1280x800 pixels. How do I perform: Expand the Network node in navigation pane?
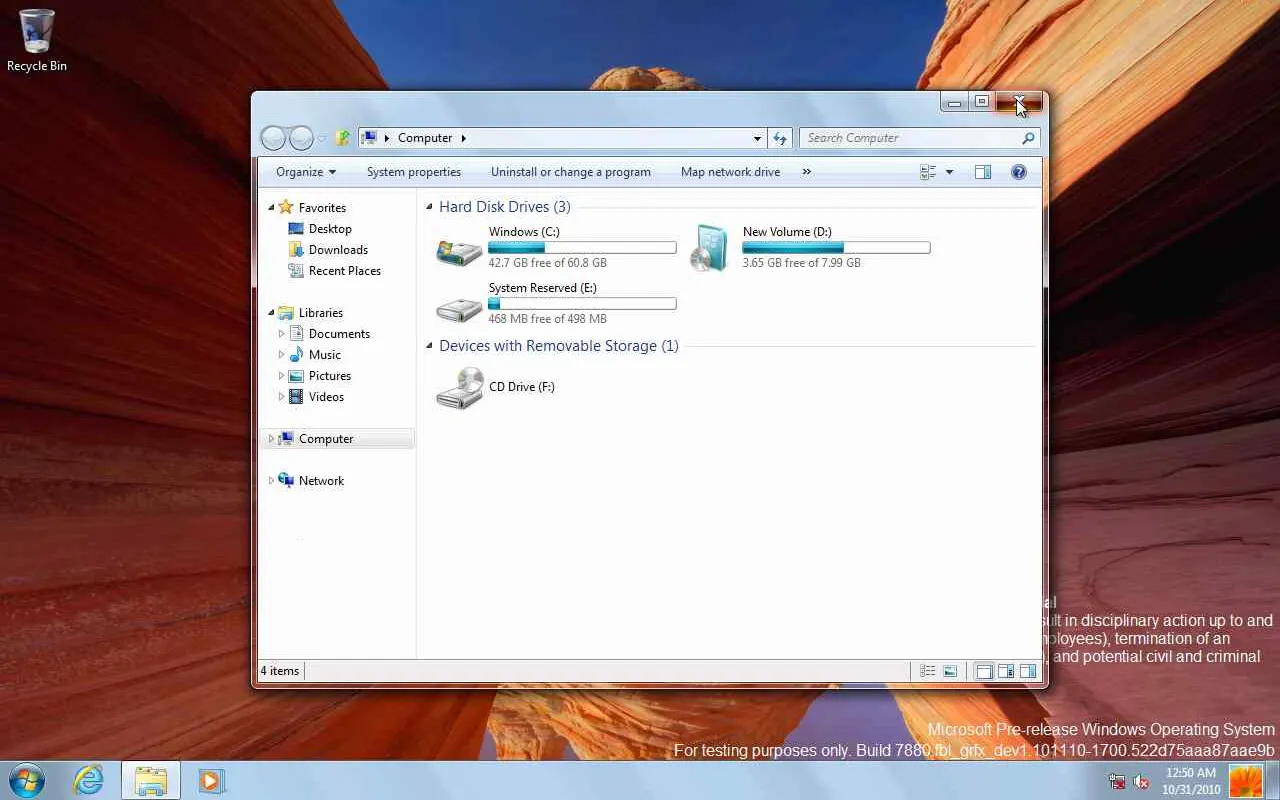tap(271, 481)
